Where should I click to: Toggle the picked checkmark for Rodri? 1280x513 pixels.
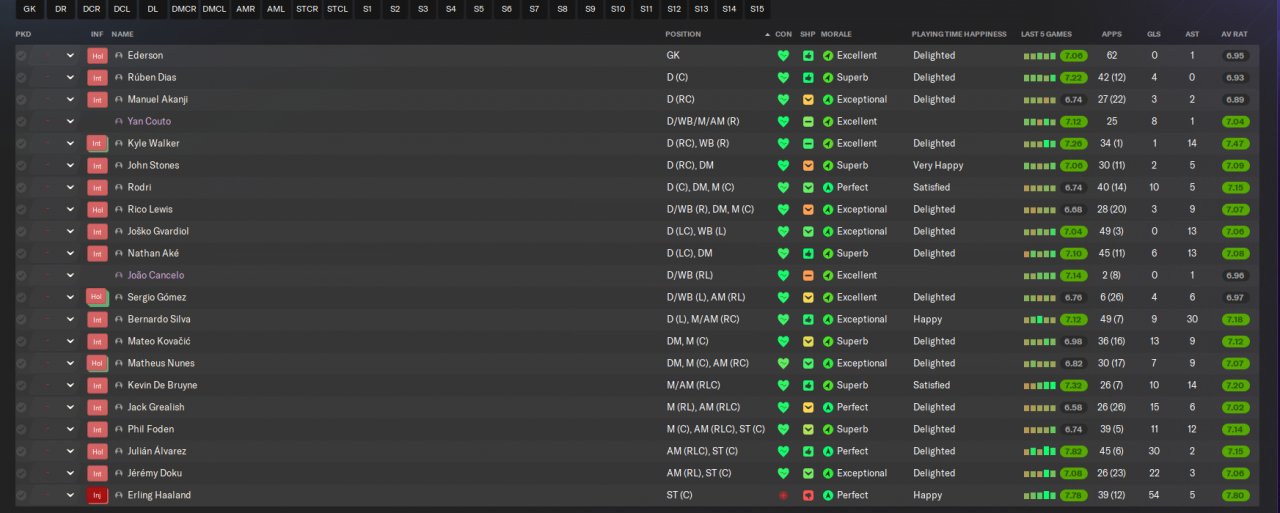point(21,188)
